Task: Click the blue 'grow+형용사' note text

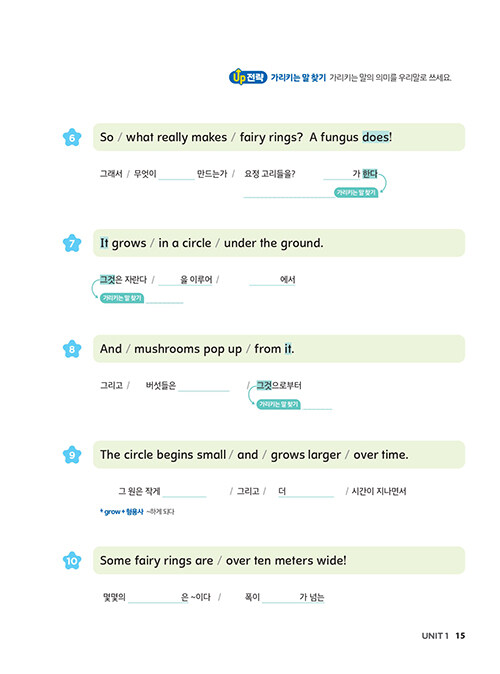Action: pyautogui.click(x=121, y=512)
